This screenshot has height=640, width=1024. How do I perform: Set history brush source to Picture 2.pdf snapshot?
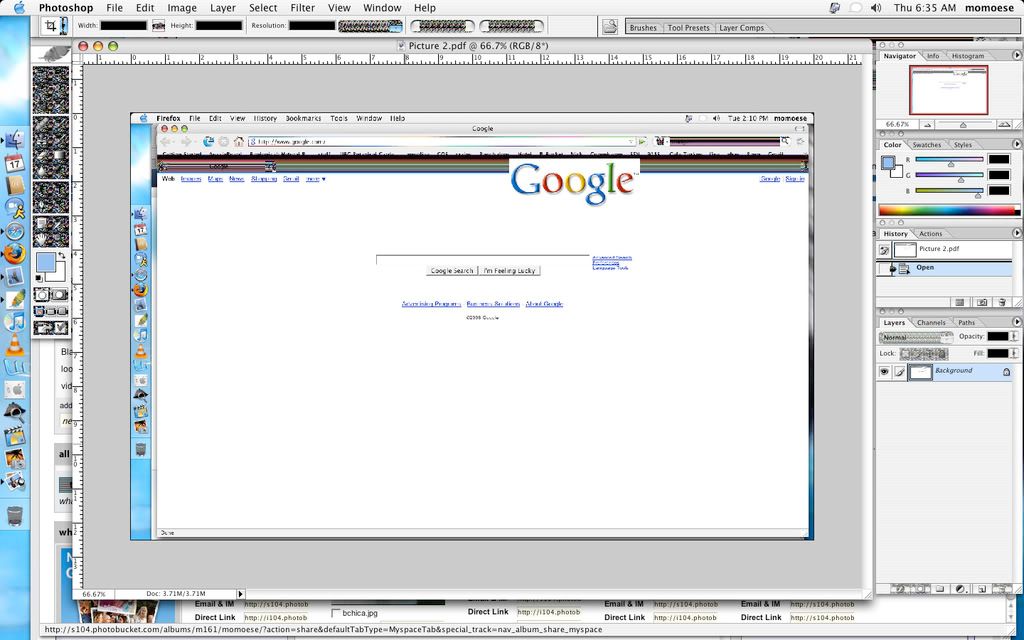click(x=884, y=249)
